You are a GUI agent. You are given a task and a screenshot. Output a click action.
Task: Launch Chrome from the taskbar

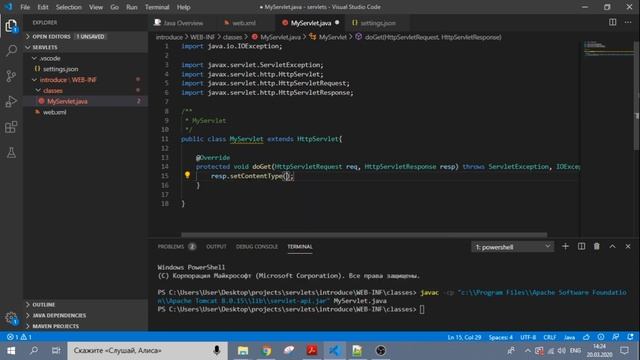[x=266, y=350]
